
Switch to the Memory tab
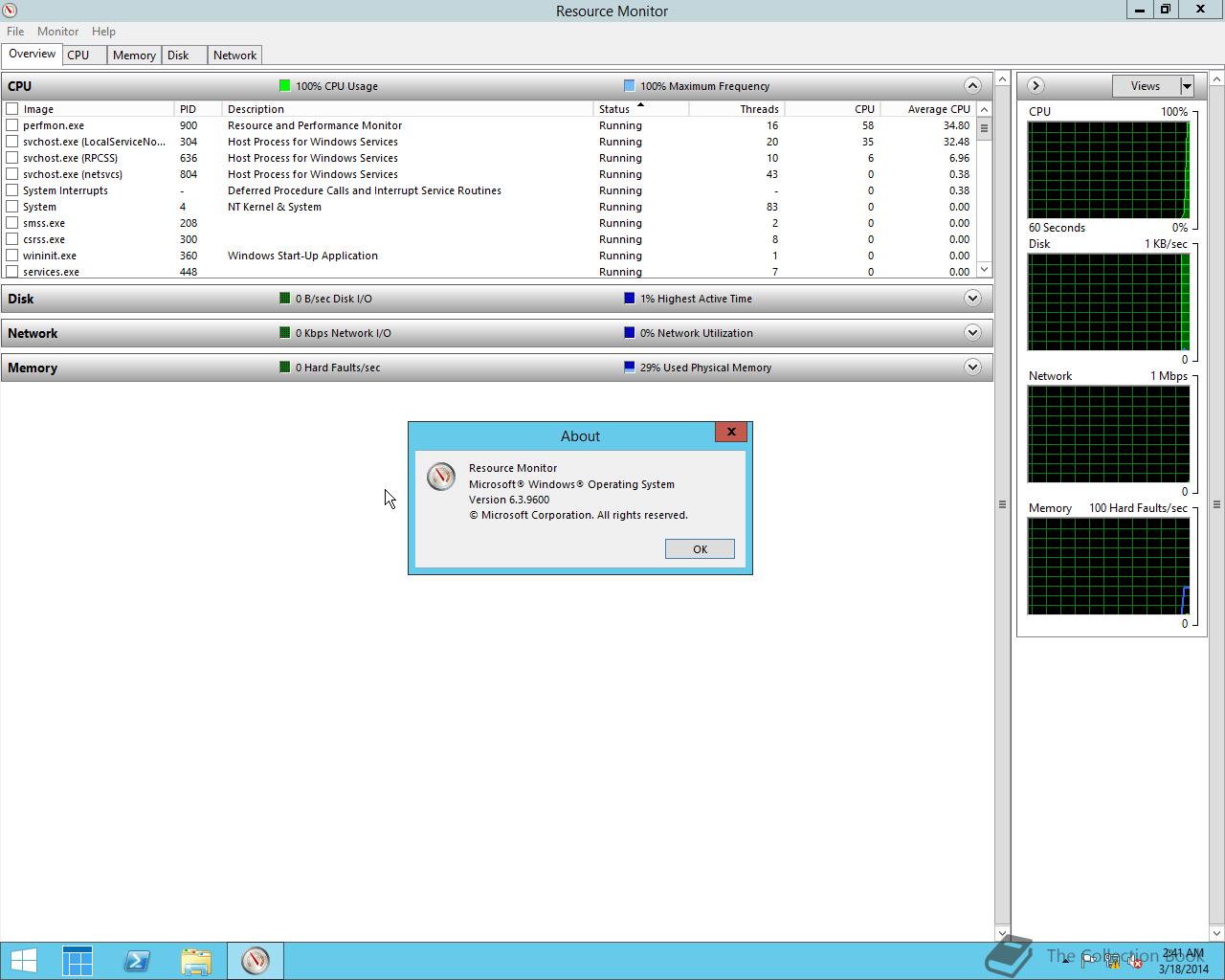click(134, 56)
